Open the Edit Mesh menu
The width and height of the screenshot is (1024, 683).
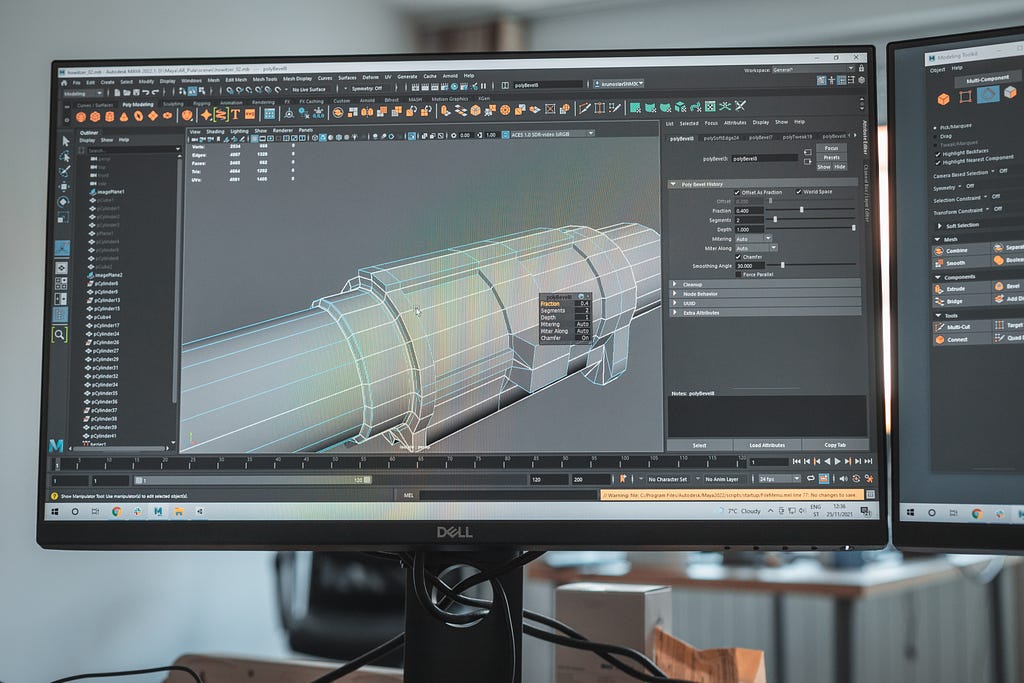pos(236,80)
